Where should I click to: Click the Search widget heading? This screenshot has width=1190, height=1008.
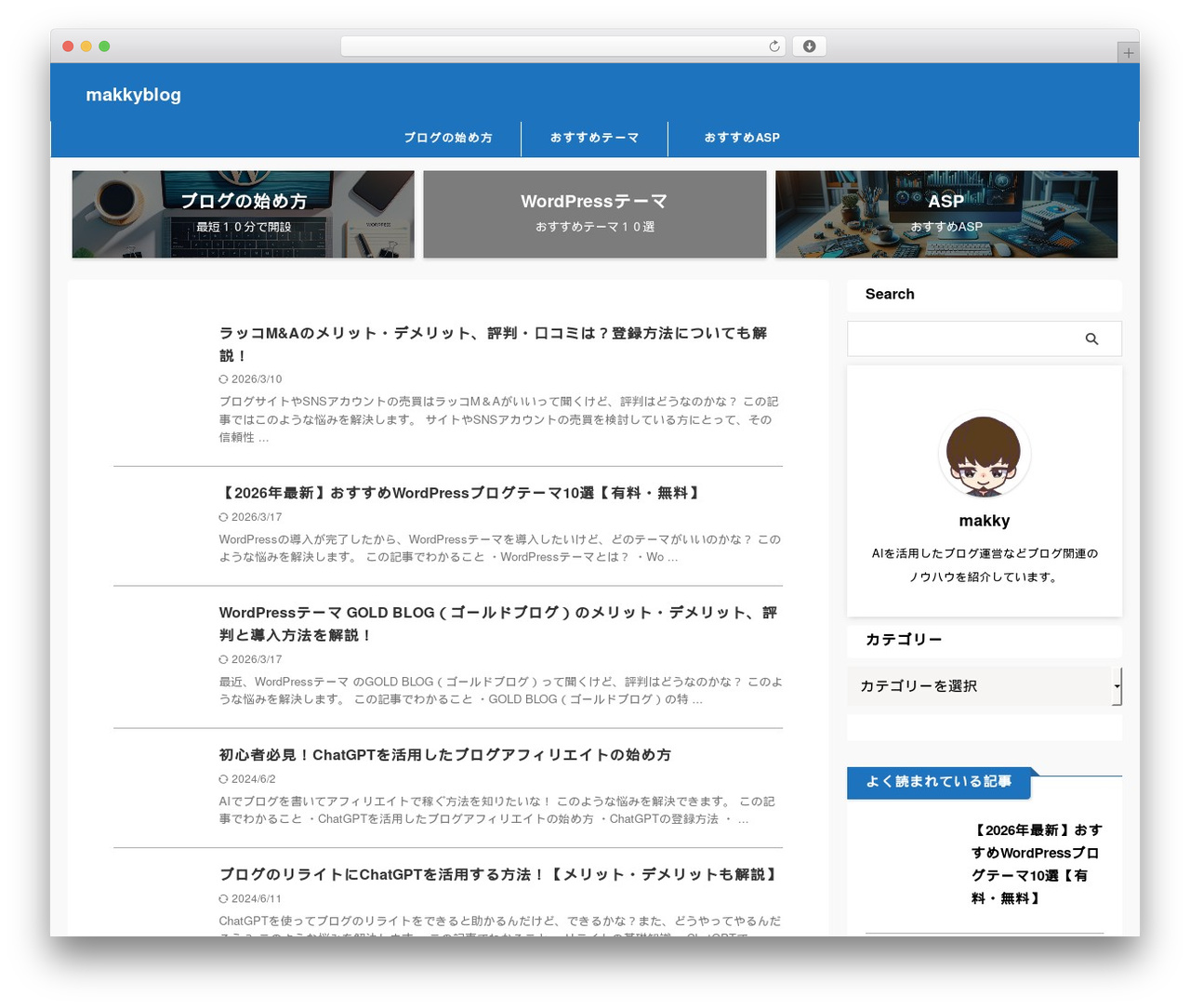click(890, 294)
